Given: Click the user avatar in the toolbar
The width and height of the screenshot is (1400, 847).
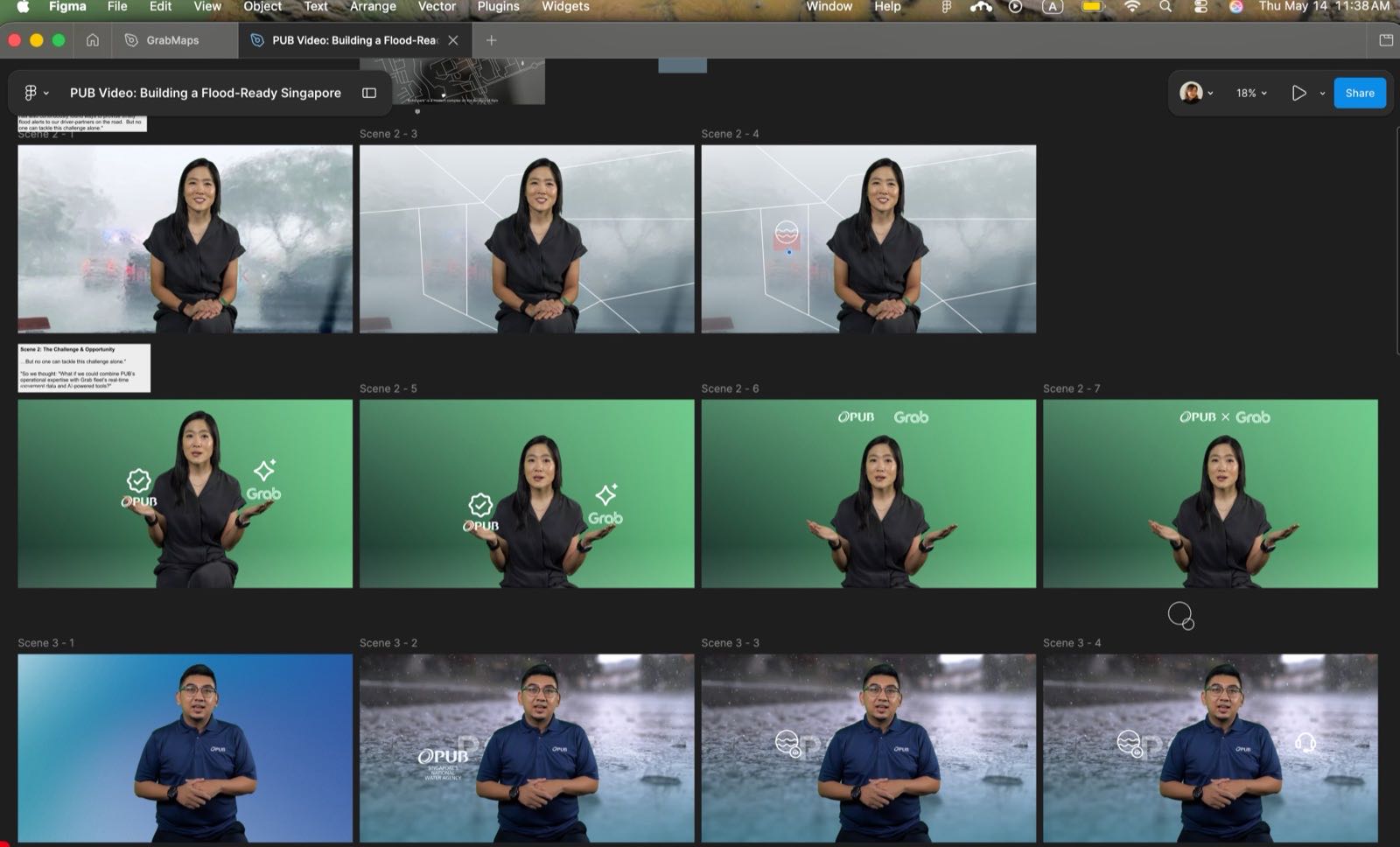Looking at the screenshot, I should click(1191, 93).
